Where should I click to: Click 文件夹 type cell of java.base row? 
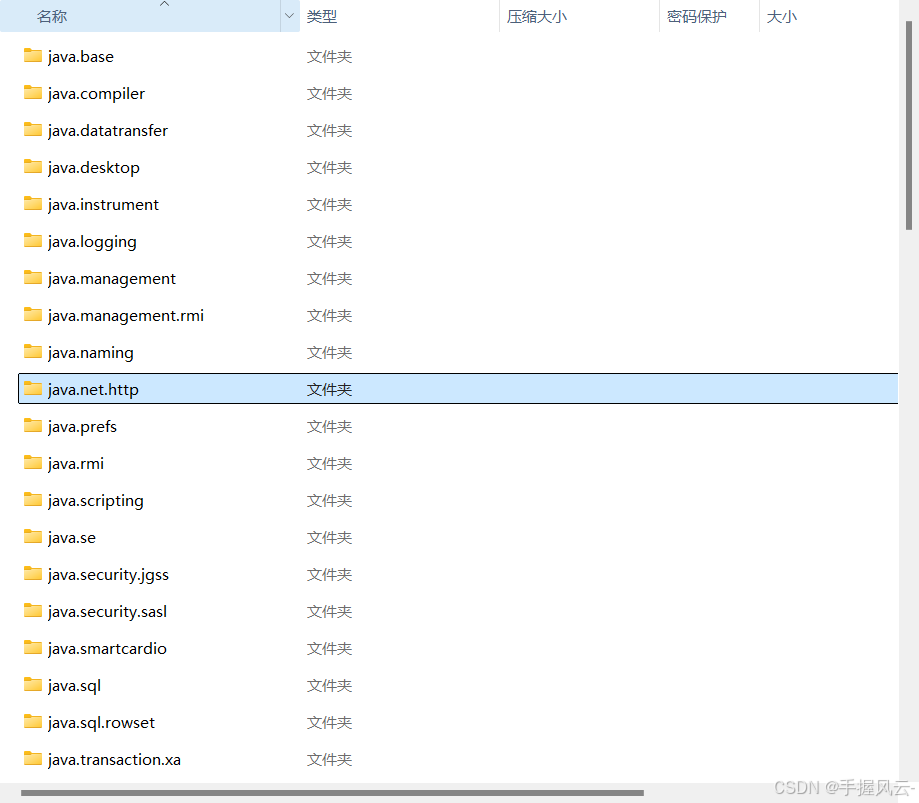click(329, 56)
